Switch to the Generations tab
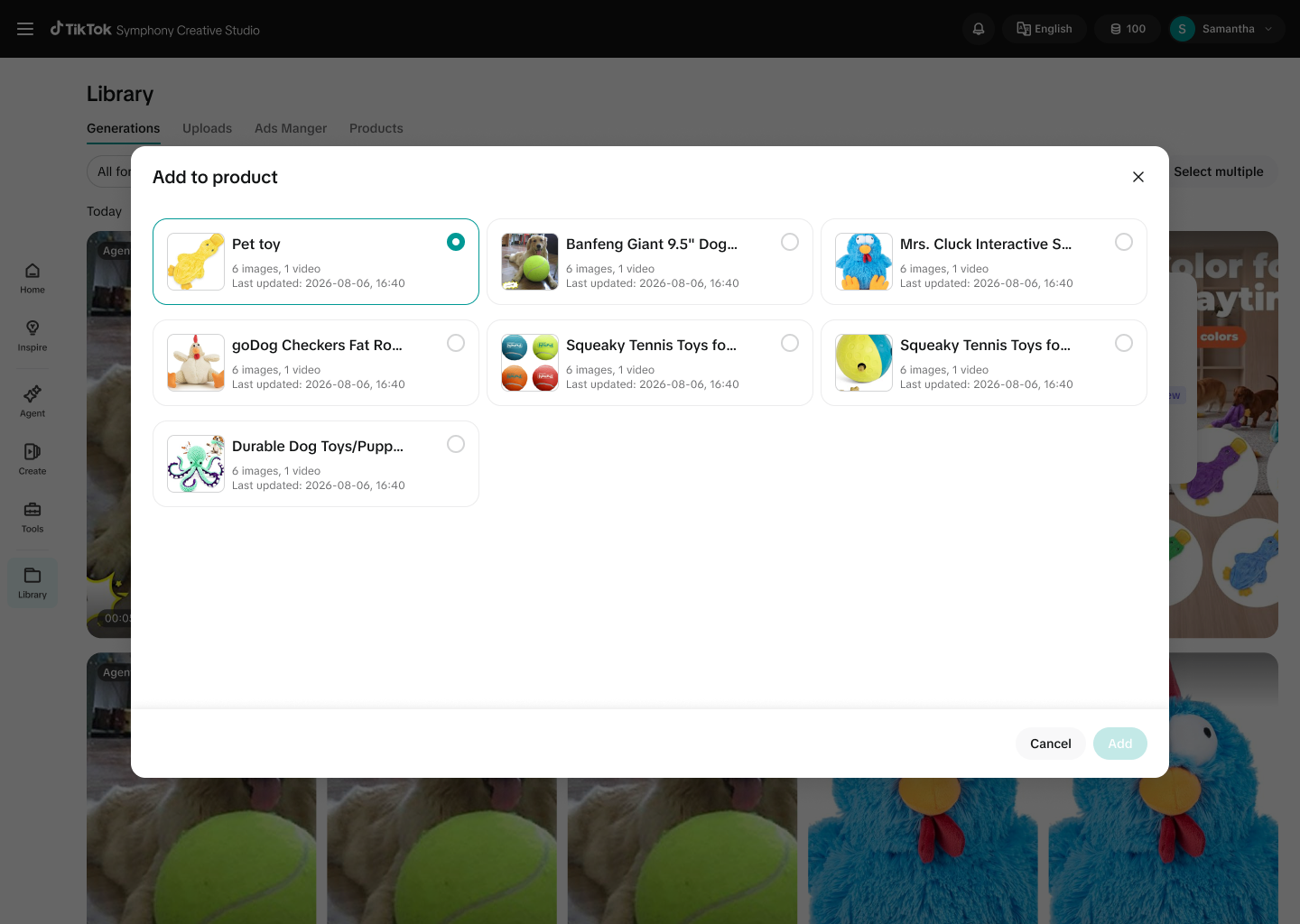The width and height of the screenshot is (1300, 924). point(124,128)
